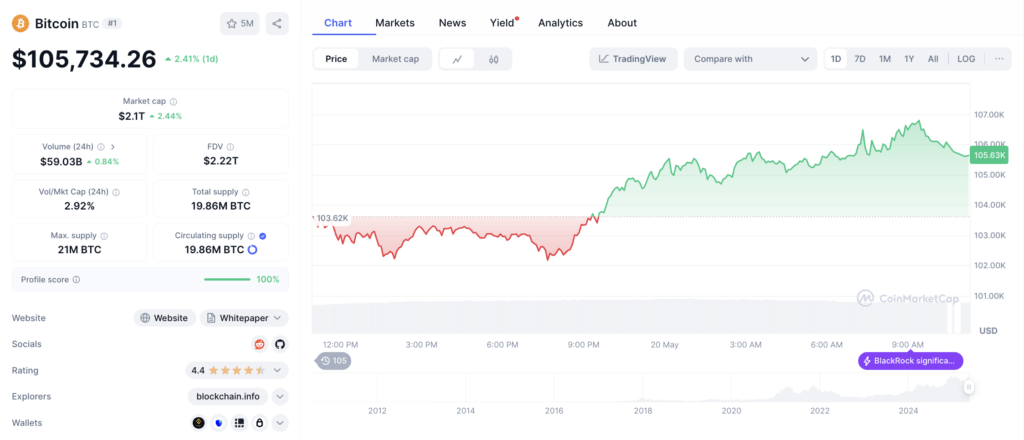Open the padlock wallet icon
The image size is (1024, 440).
pyautogui.click(x=259, y=423)
